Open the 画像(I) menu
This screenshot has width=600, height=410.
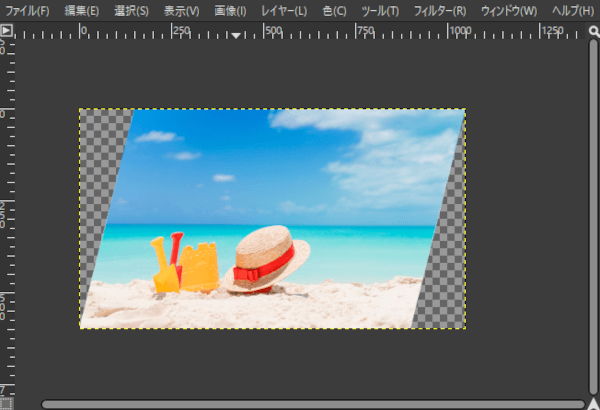pos(230,11)
